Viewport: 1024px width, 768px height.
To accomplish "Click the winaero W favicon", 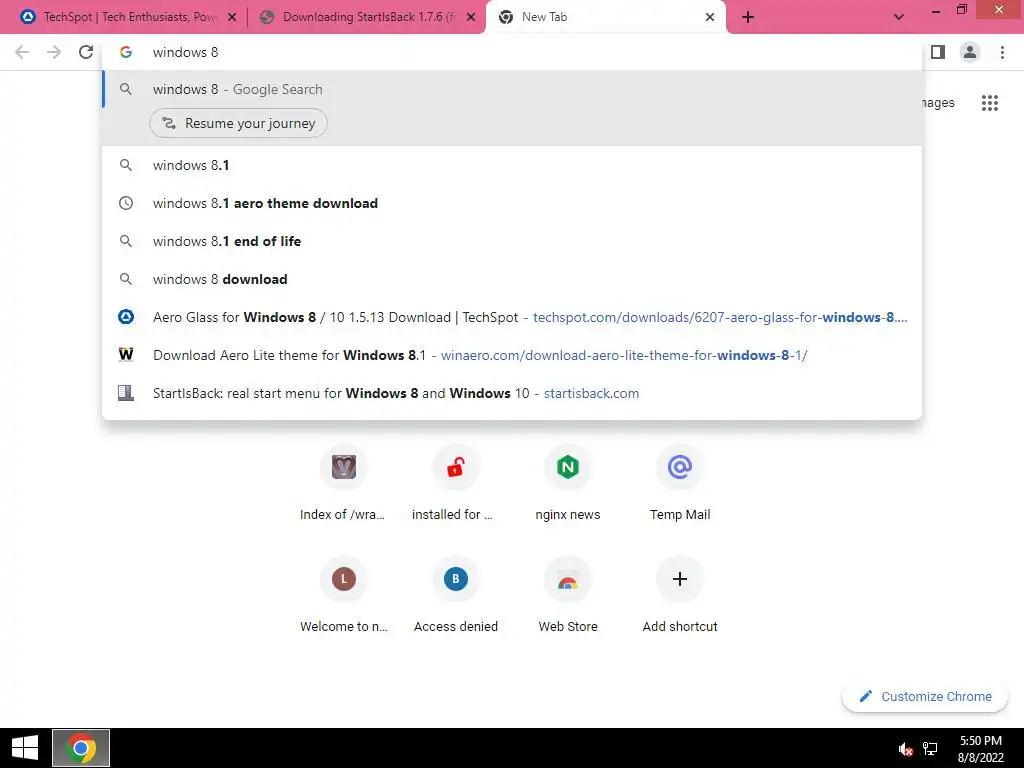I will (x=126, y=355).
